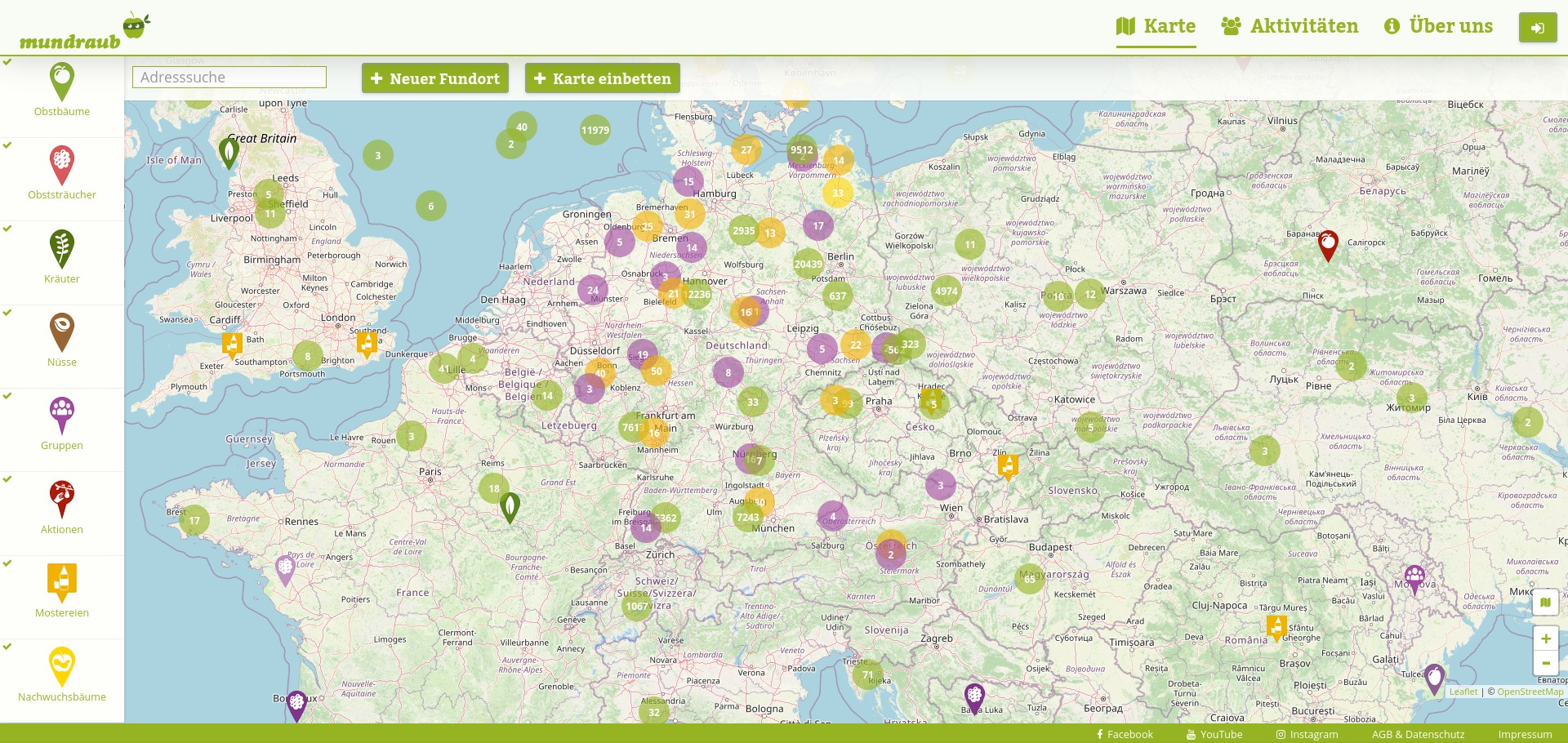Click the green login icon button
Viewport: 1568px width, 743px height.
[1537, 28]
